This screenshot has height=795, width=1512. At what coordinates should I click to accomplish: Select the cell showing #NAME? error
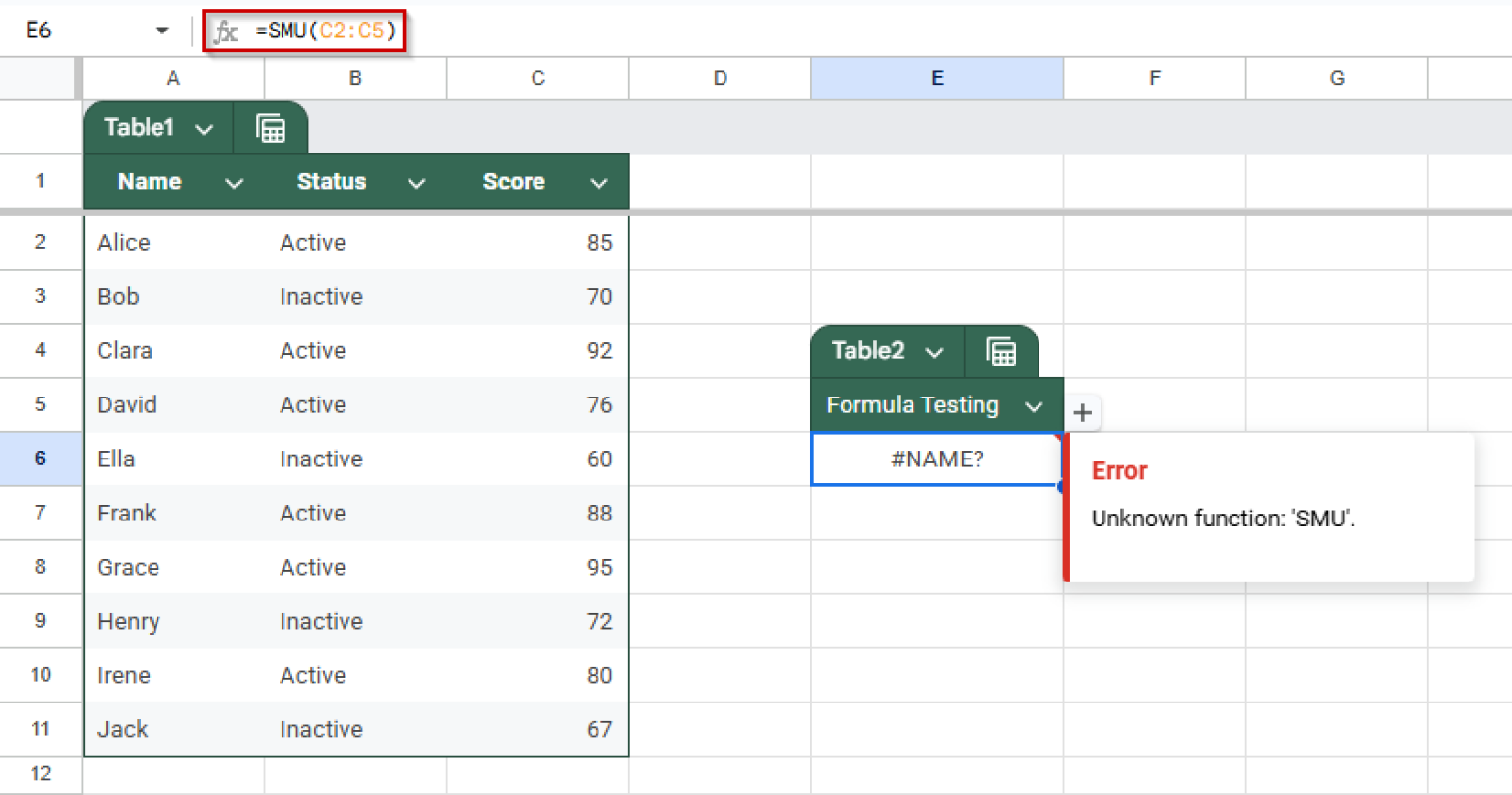[x=936, y=459]
